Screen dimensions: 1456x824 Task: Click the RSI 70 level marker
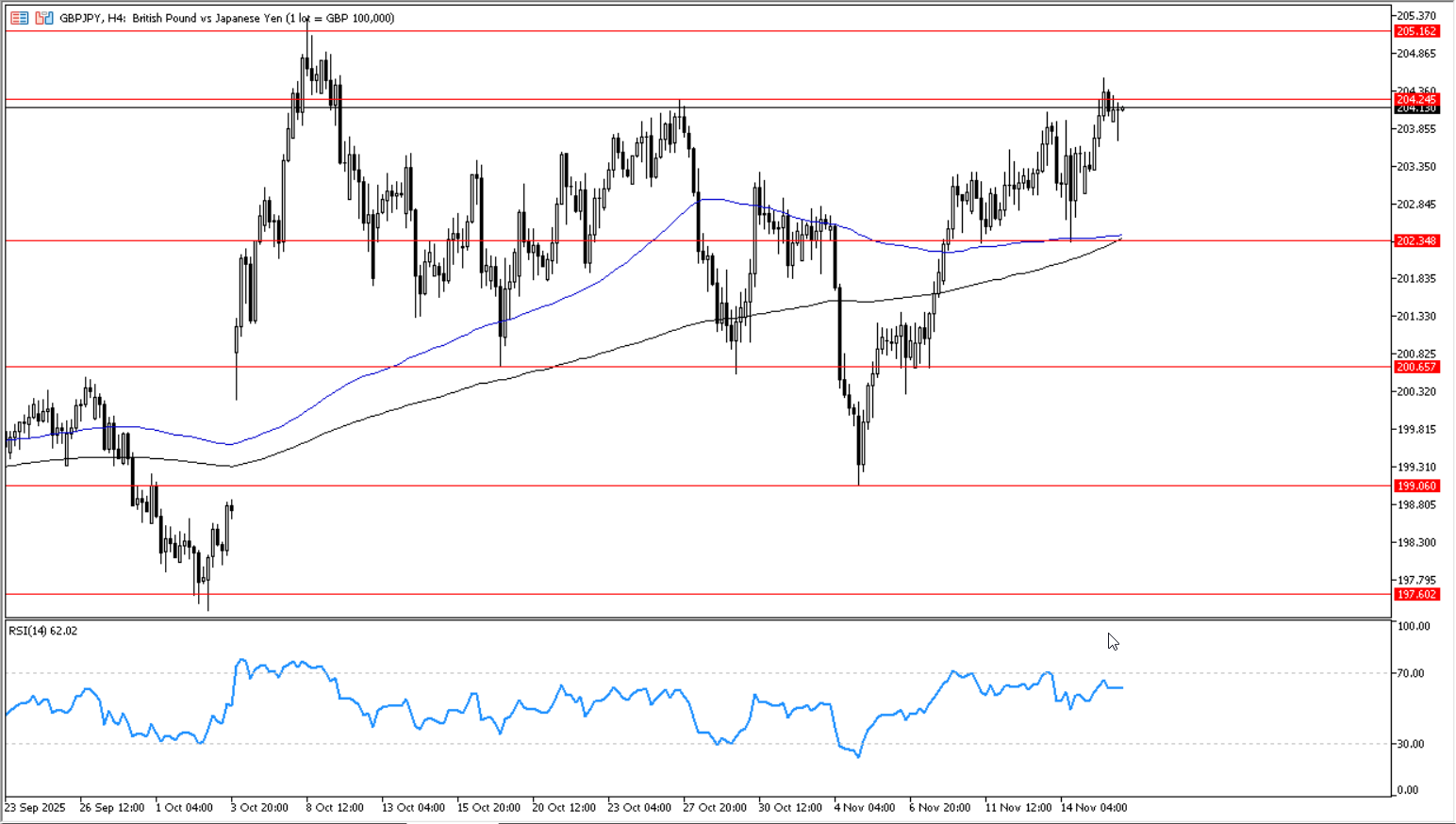(1411, 673)
